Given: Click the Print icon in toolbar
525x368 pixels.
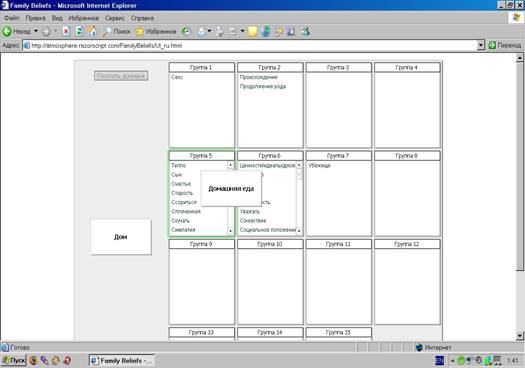Looking at the screenshot, I should tap(220, 31).
